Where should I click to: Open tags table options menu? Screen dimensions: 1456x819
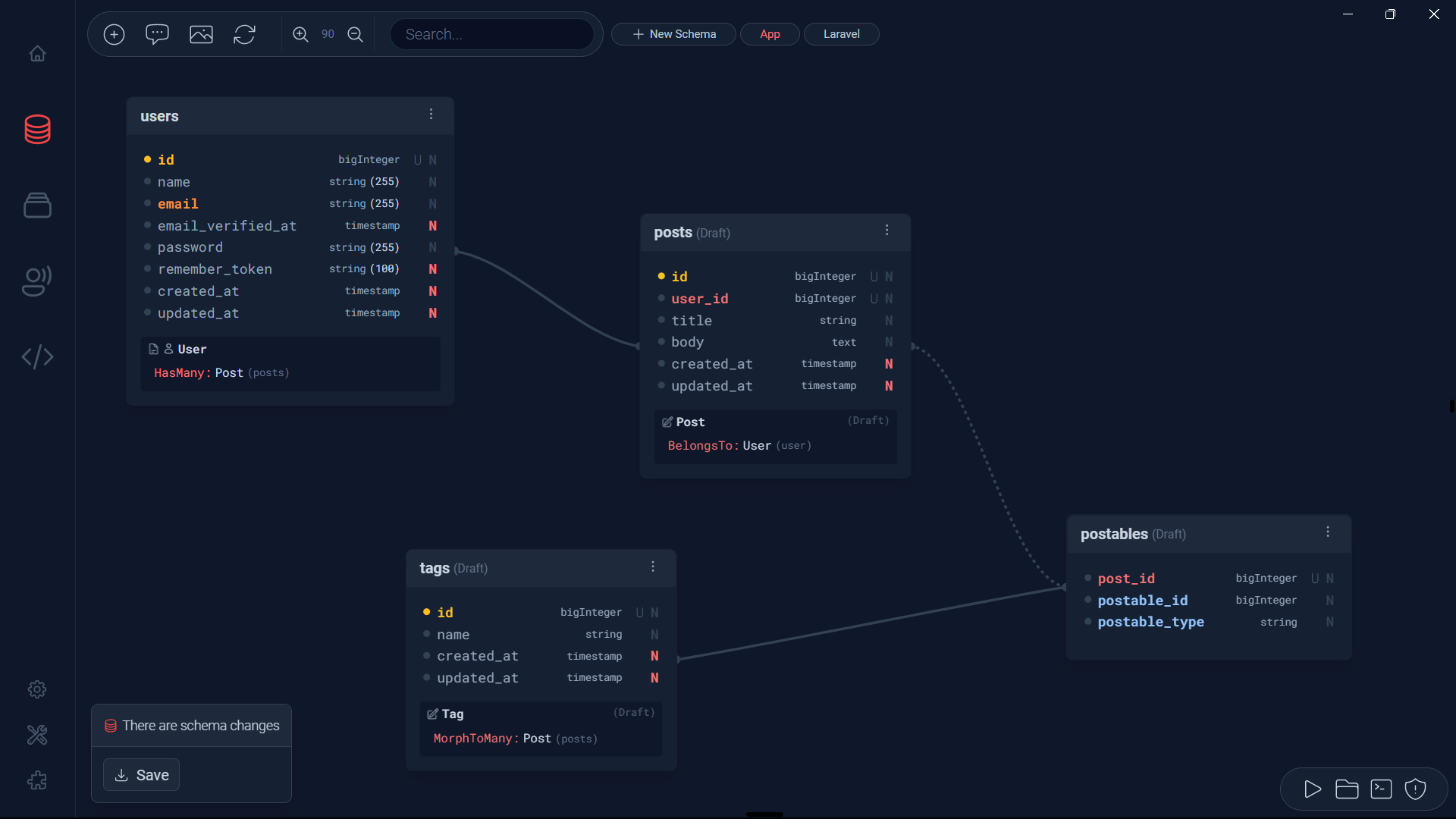653,566
